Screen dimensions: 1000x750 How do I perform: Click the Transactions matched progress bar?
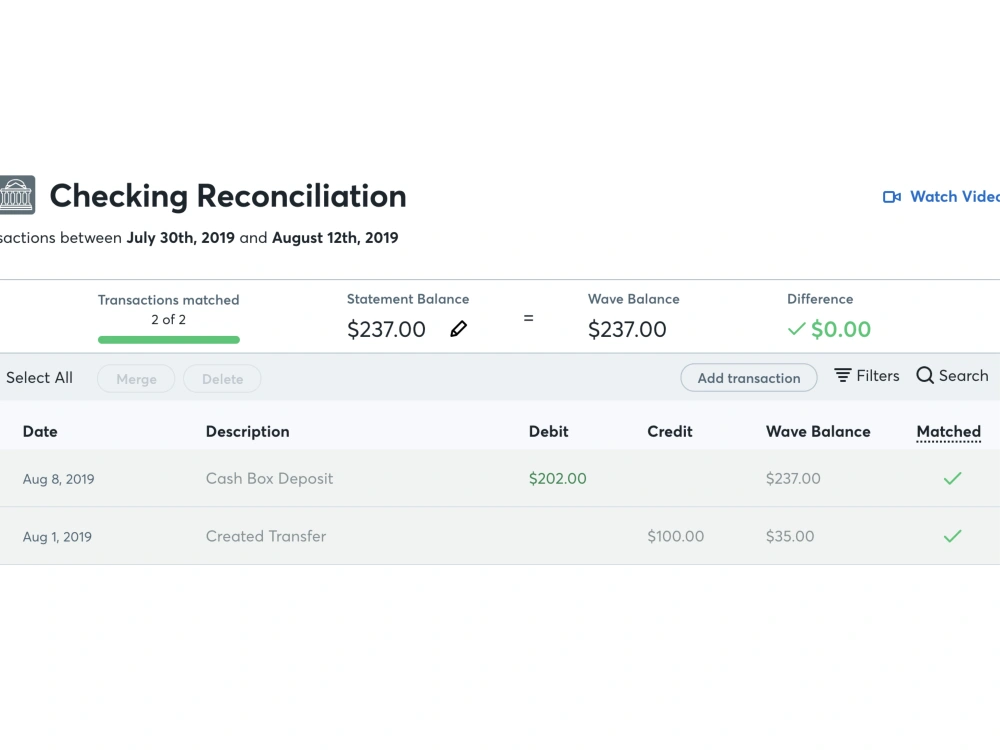[168, 339]
